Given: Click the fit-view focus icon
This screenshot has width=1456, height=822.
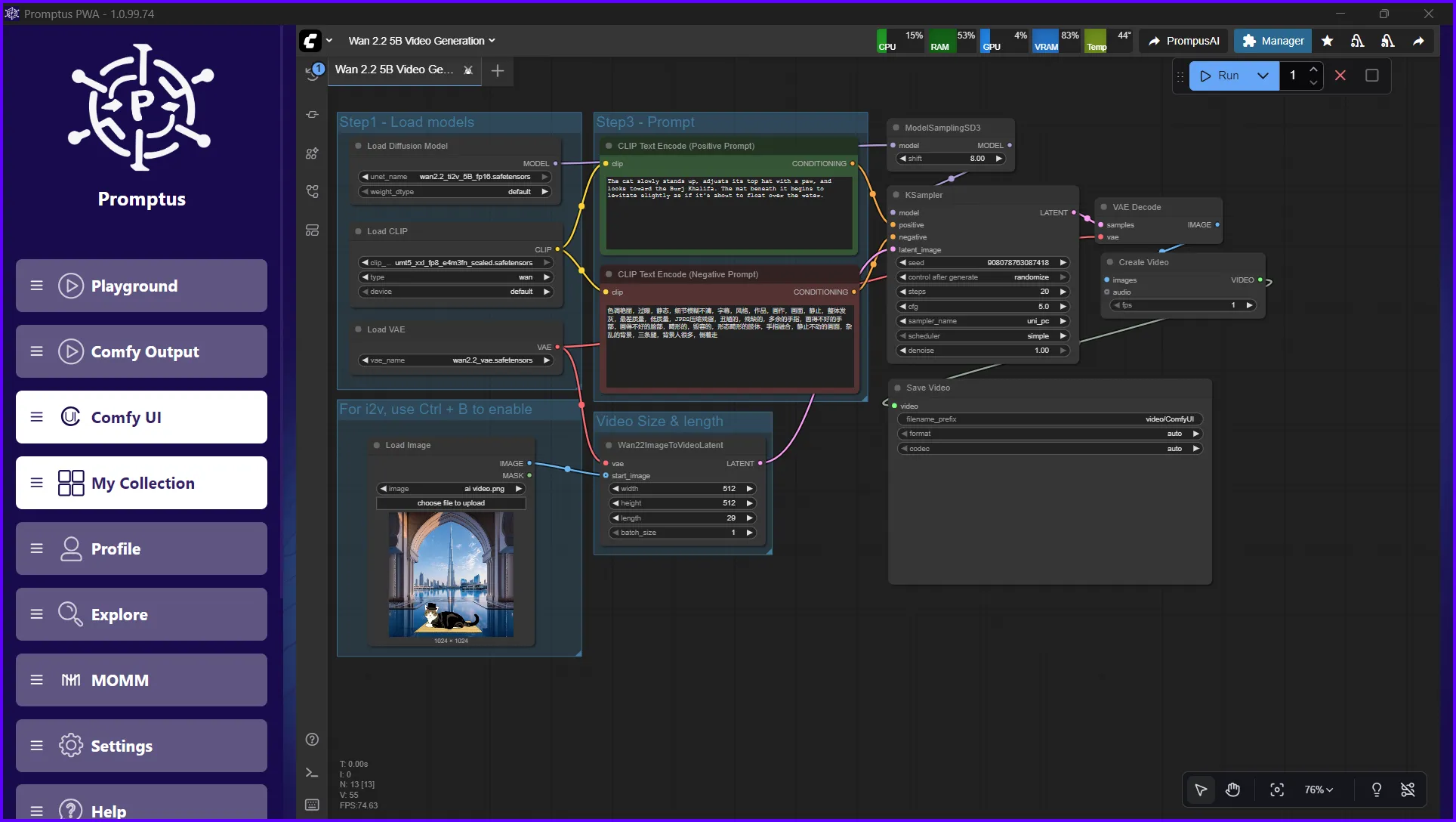Looking at the screenshot, I should 1277,790.
